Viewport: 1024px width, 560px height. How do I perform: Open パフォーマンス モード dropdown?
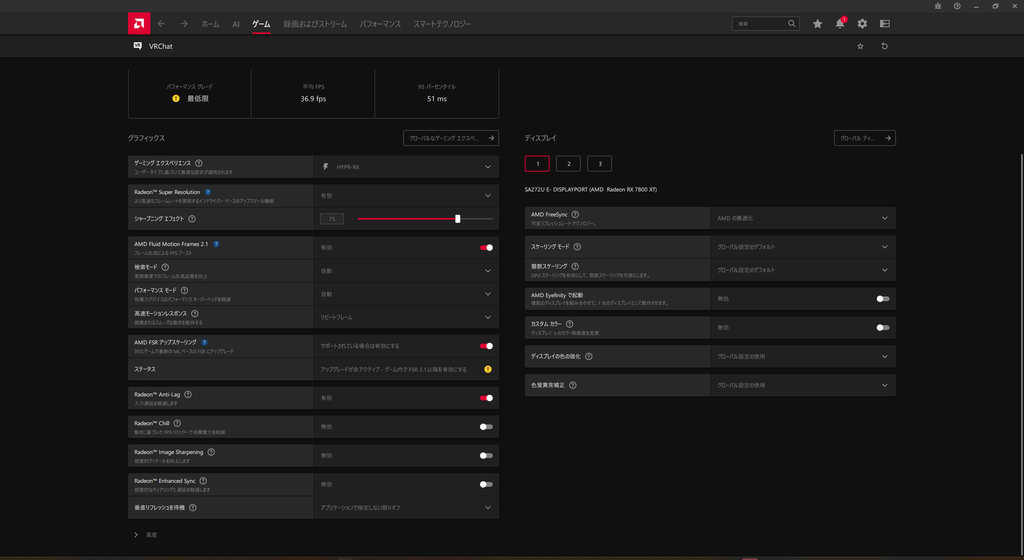point(406,294)
